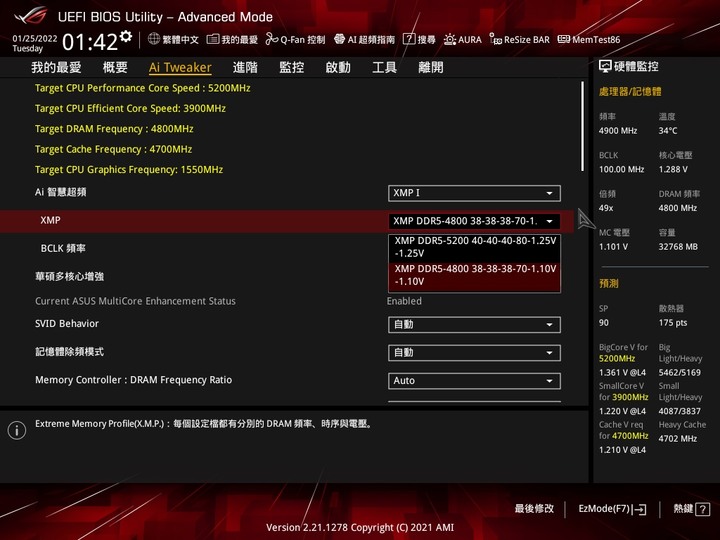Open the 工具 tab
Image resolution: width=720 pixels, height=540 pixels.
pyautogui.click(x=384, y=68)
